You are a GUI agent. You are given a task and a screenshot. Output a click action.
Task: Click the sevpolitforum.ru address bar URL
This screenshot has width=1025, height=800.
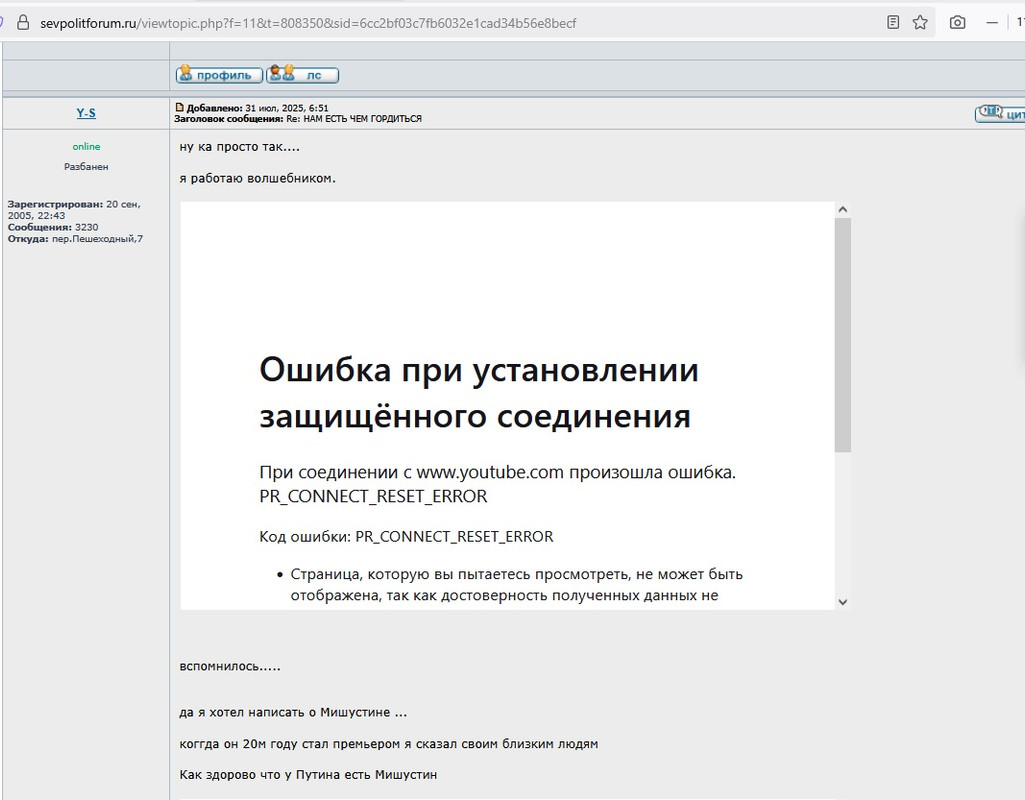(x=308, y=24)
